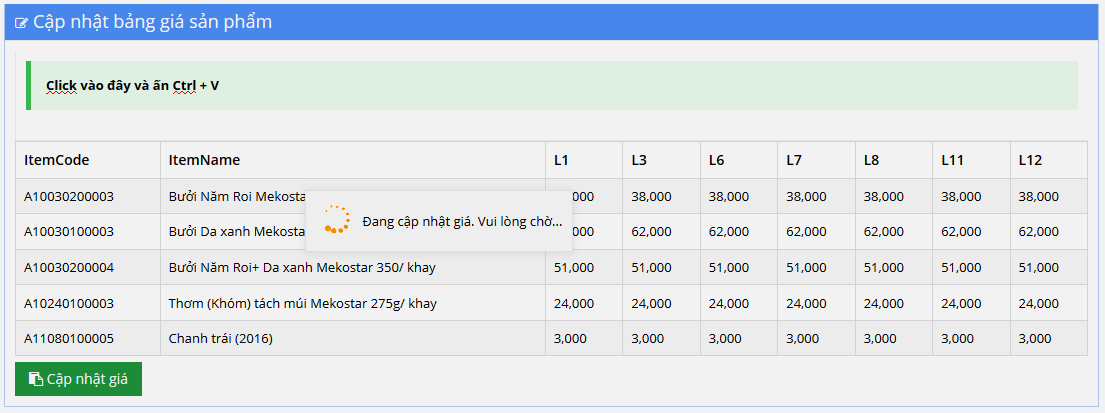Click the ItemName column header
Screen dimensions: 1105x413
pos(204,160)
